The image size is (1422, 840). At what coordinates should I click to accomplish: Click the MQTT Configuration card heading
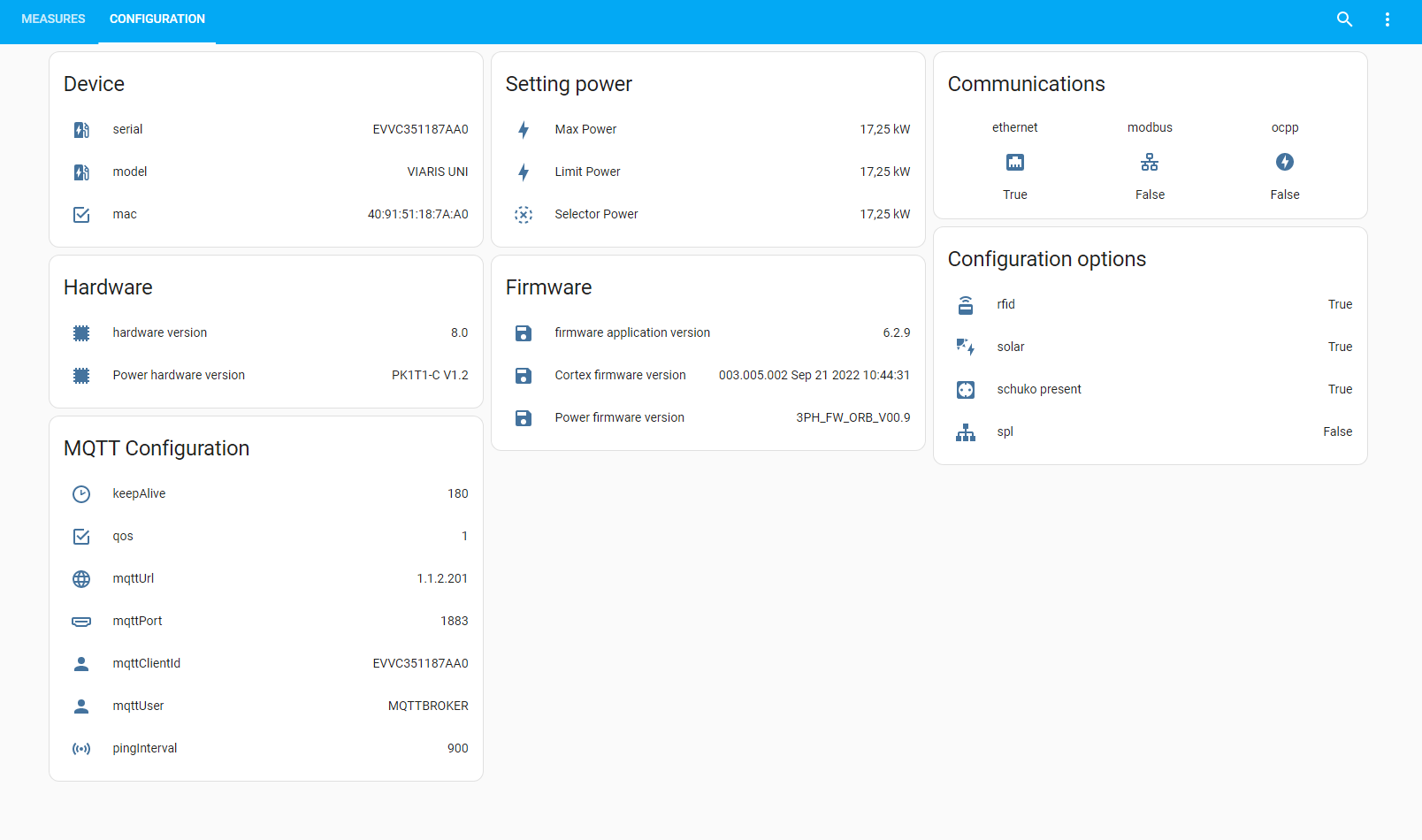tap(157, 448)
